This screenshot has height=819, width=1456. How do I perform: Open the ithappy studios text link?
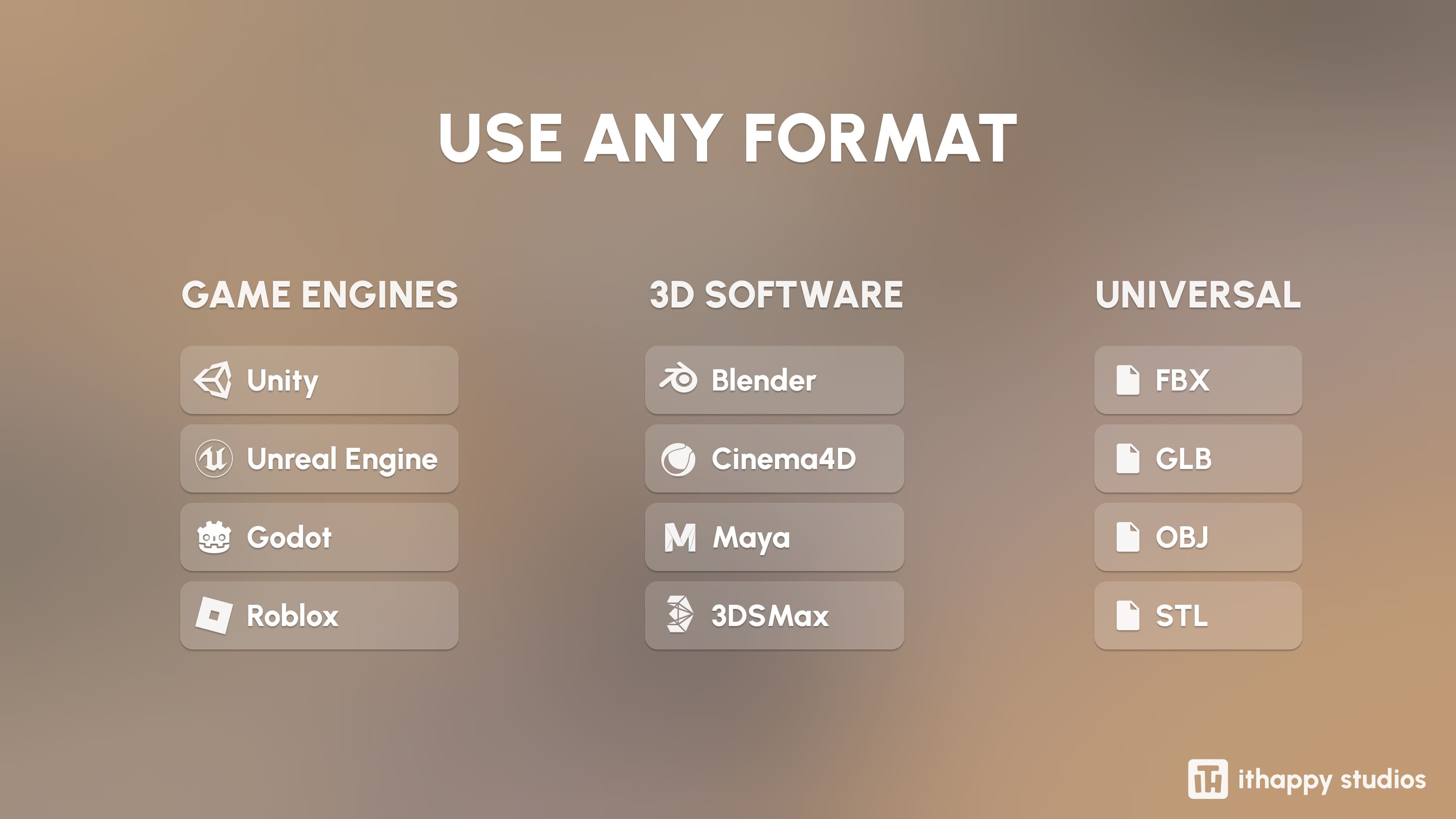tap(1332, 780)
